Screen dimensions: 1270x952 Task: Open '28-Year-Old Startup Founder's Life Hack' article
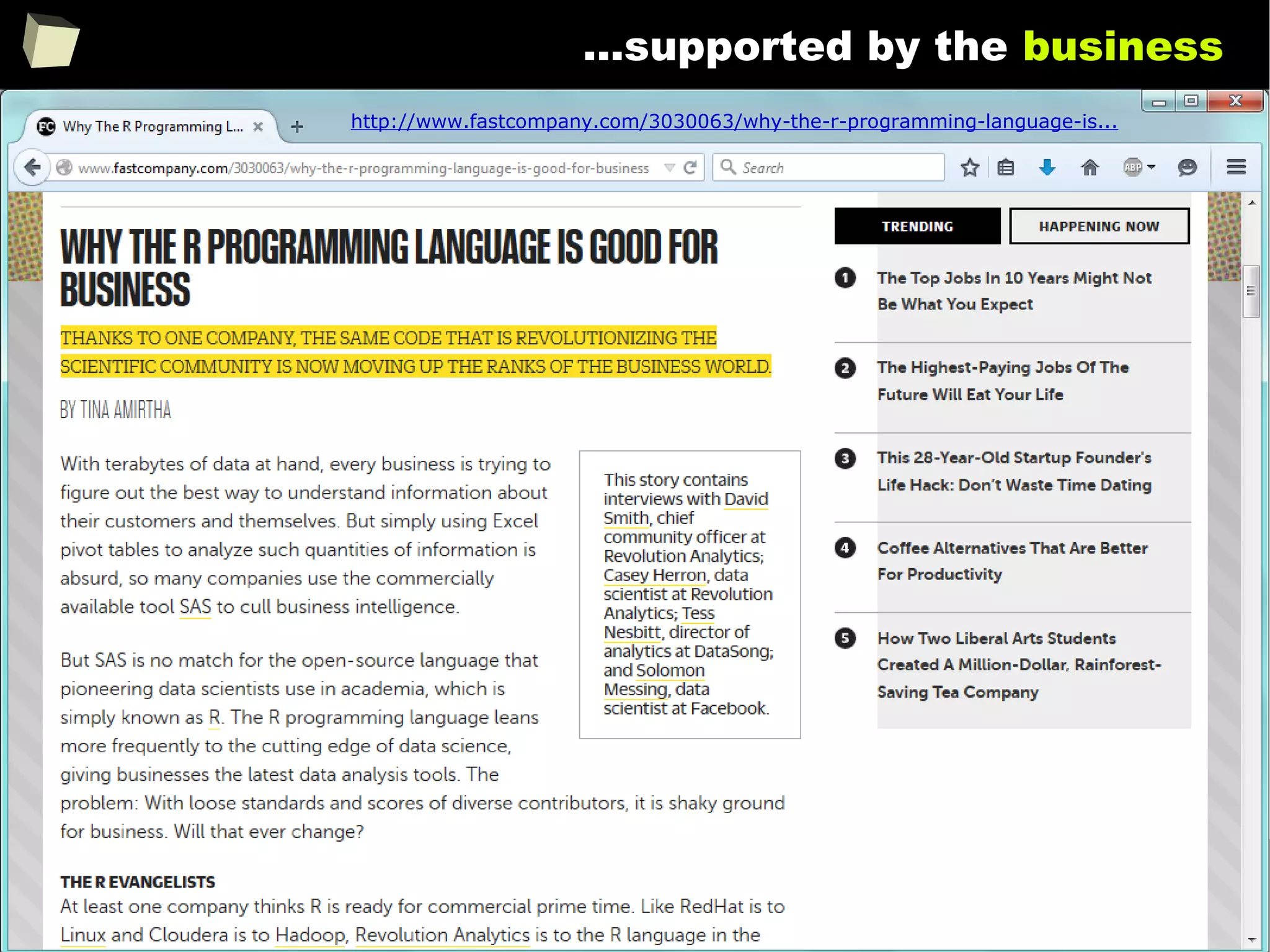tap(1014, 471)
